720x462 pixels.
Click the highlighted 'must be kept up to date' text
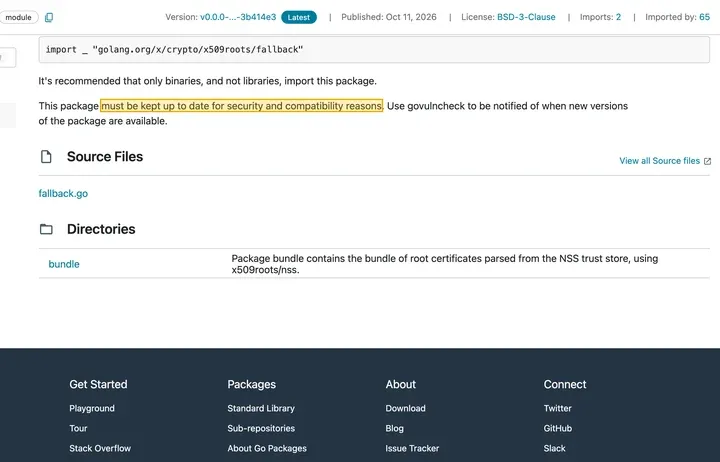[242, 106]
